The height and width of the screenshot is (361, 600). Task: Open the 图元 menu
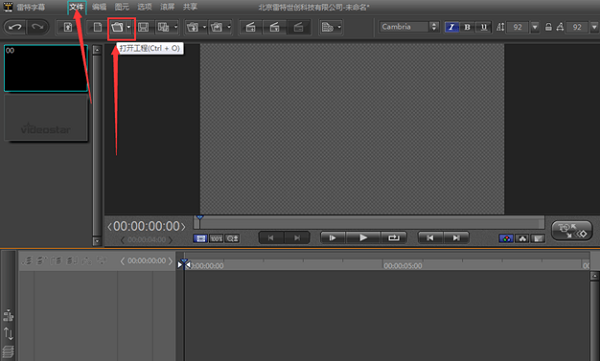pos(122,7)
